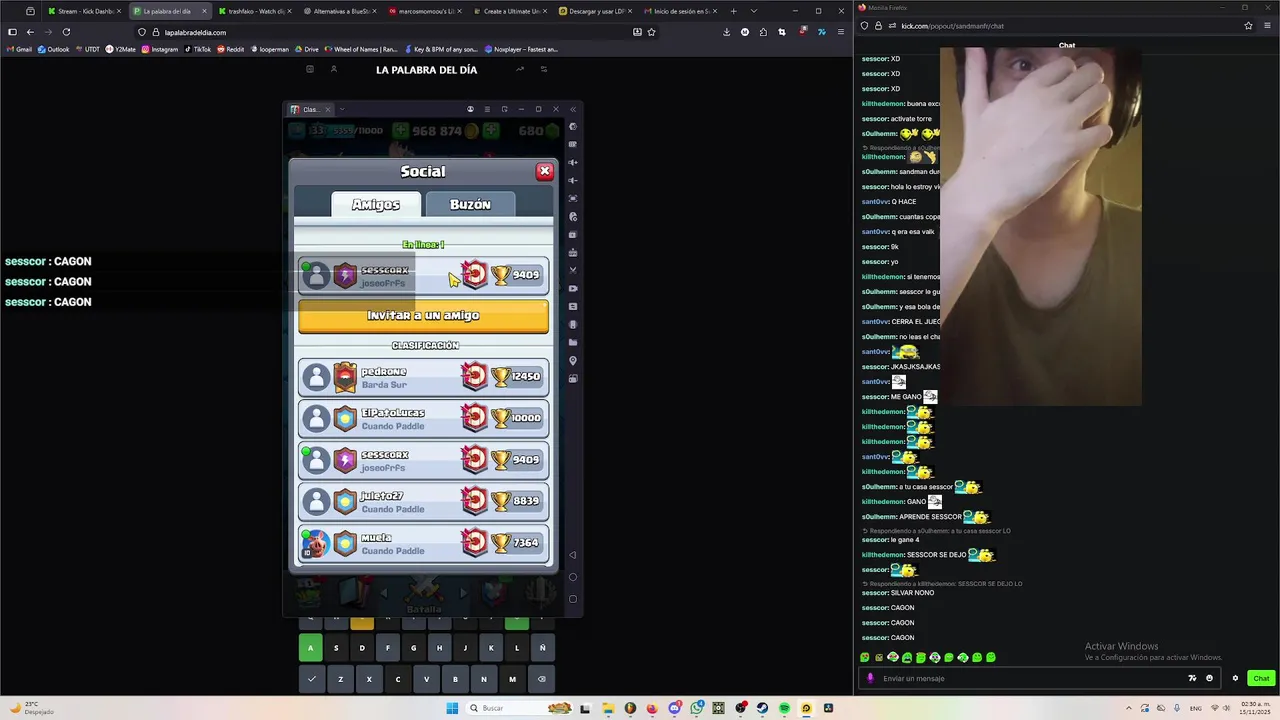Click the emulator recent apps square button

tap(572, 599)
